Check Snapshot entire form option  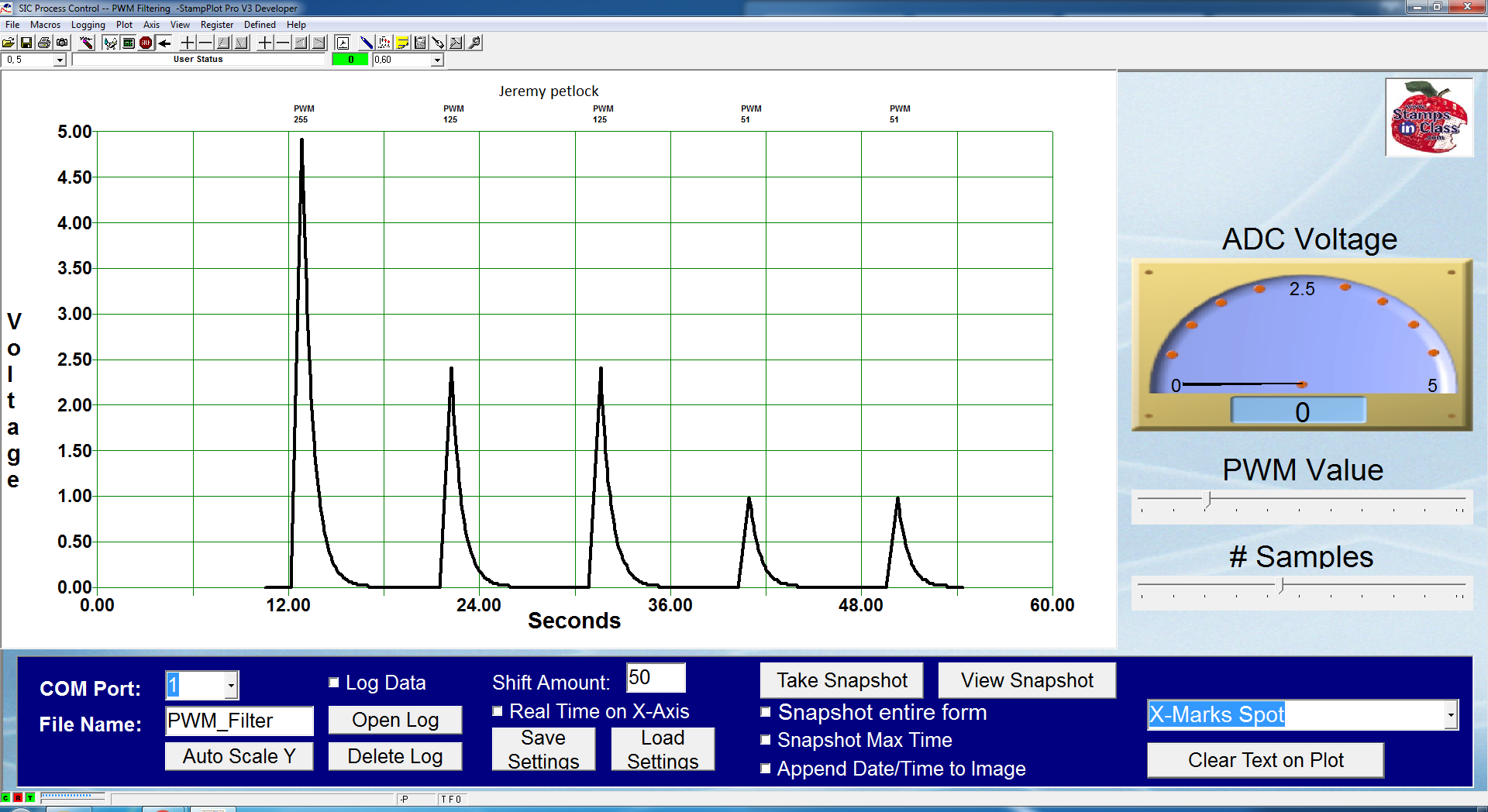tap(766, 712)
